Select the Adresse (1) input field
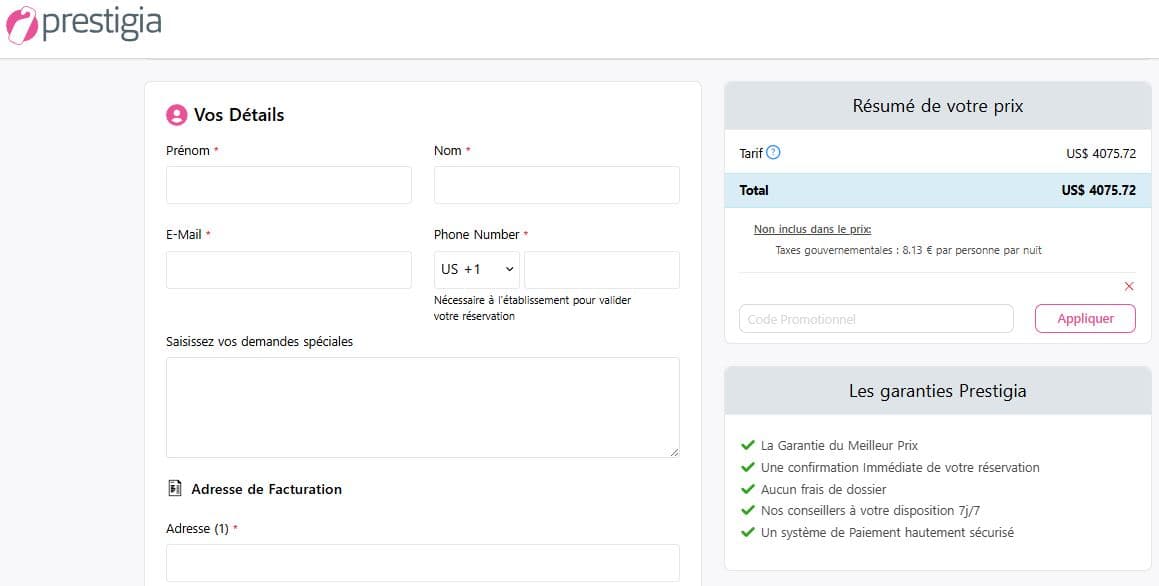The height and width of the screenshot is (586, 1159). [x=422, y=563]
